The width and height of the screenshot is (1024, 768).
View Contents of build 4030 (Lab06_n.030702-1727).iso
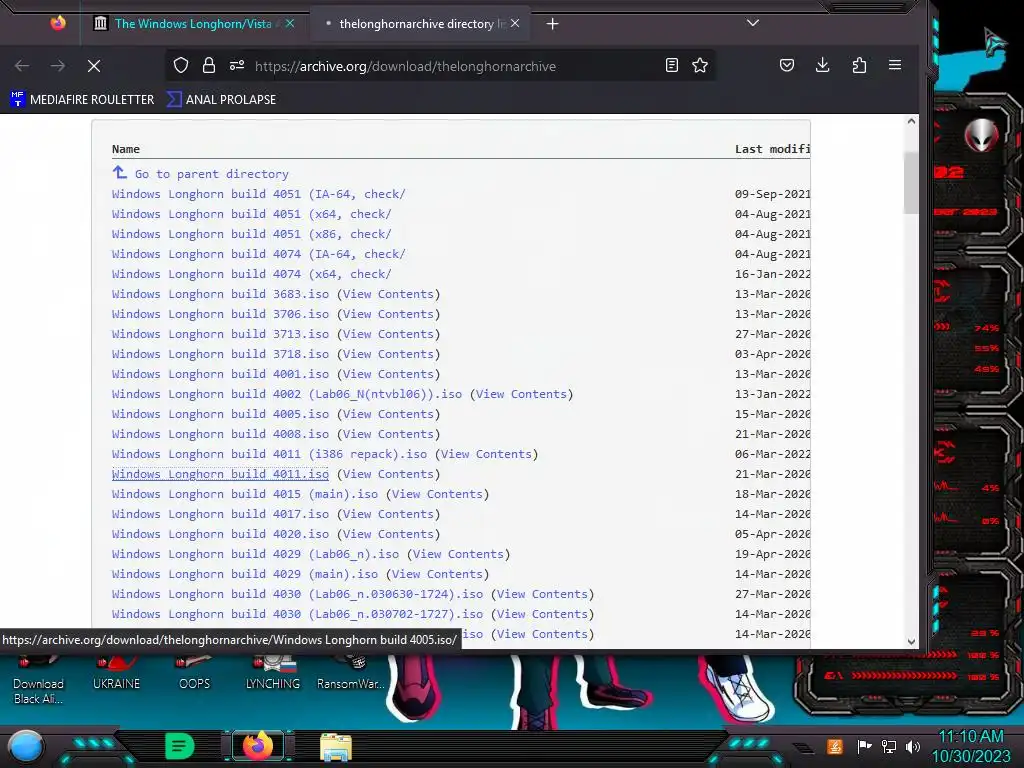tap(543, 614)
